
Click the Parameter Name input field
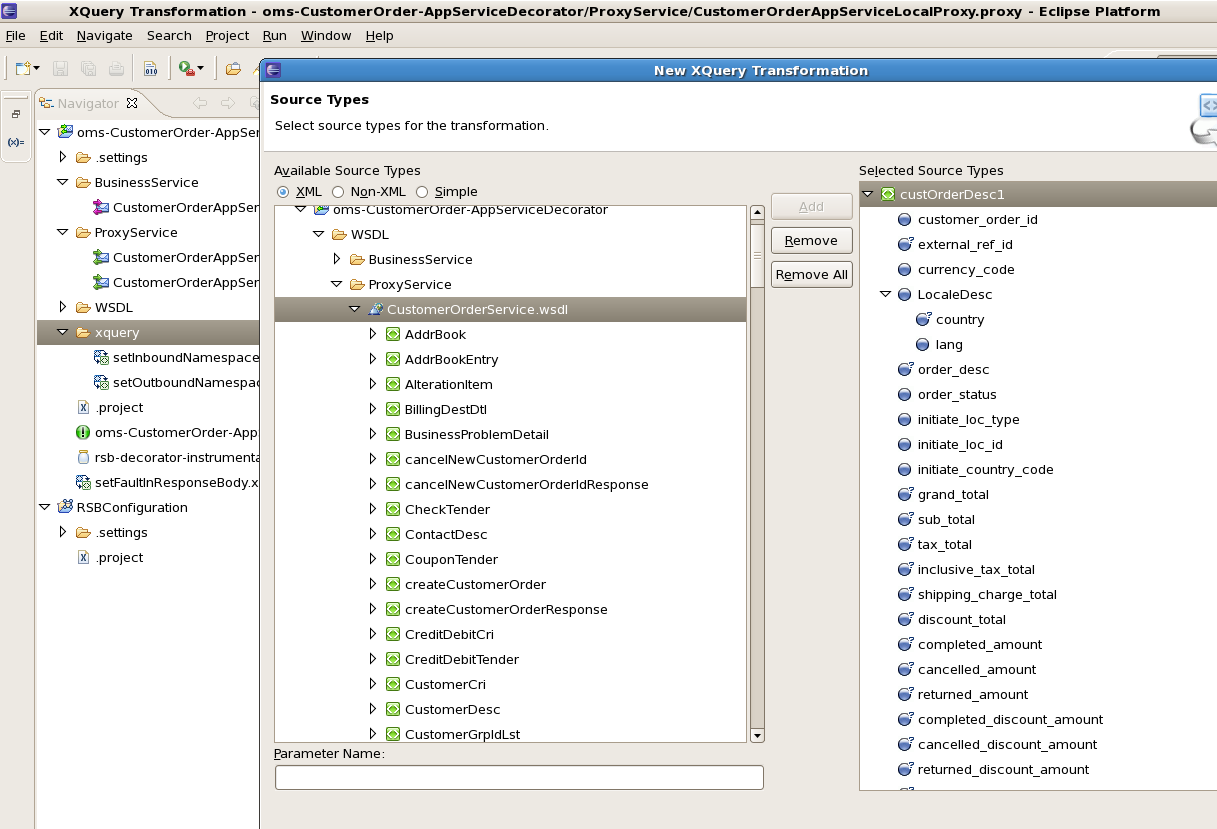(x=519, y=777)
